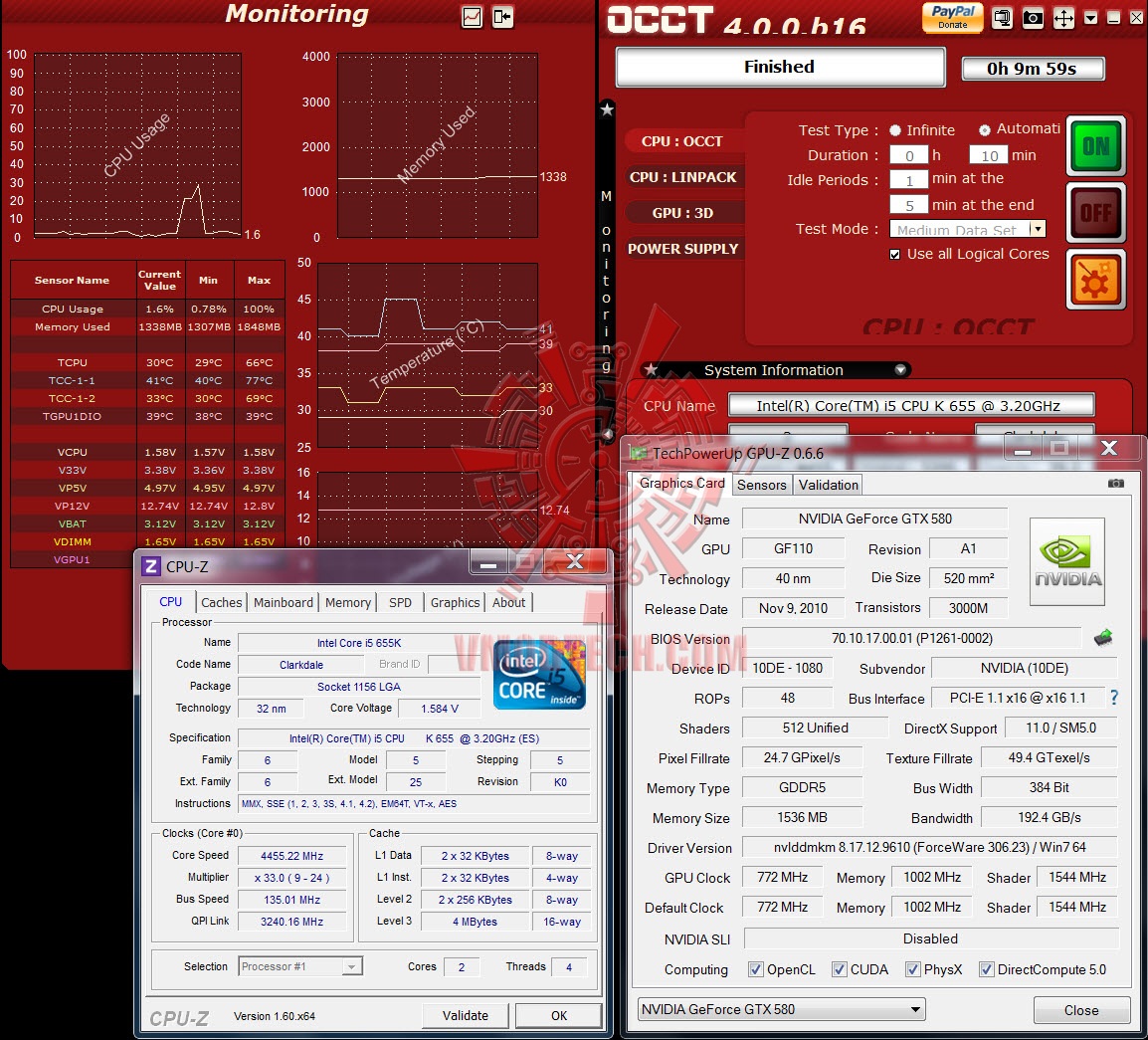Screen dimensions: 1148x1040
Task: Click the Bus Interface question mark in GPU-Z
Action: click(x=1114, y=698)
